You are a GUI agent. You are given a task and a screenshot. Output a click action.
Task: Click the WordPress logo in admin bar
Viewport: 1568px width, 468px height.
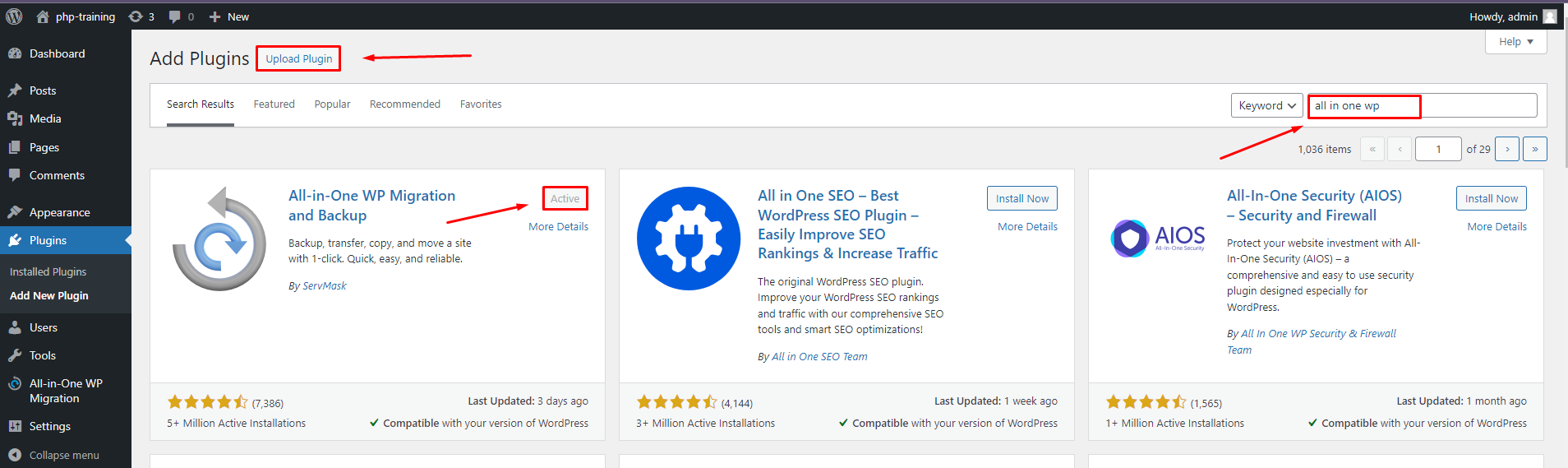click(x=14, y=16)
